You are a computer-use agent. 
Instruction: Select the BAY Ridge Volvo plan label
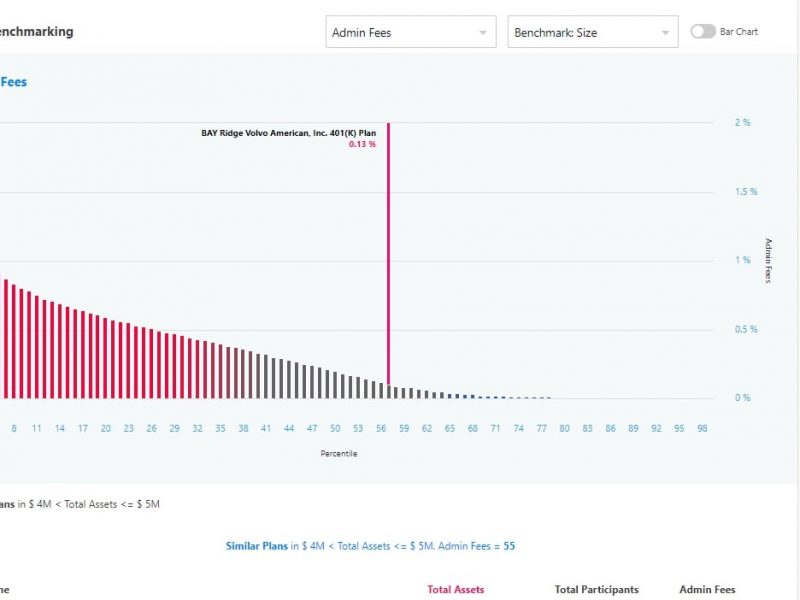point(288,132)
